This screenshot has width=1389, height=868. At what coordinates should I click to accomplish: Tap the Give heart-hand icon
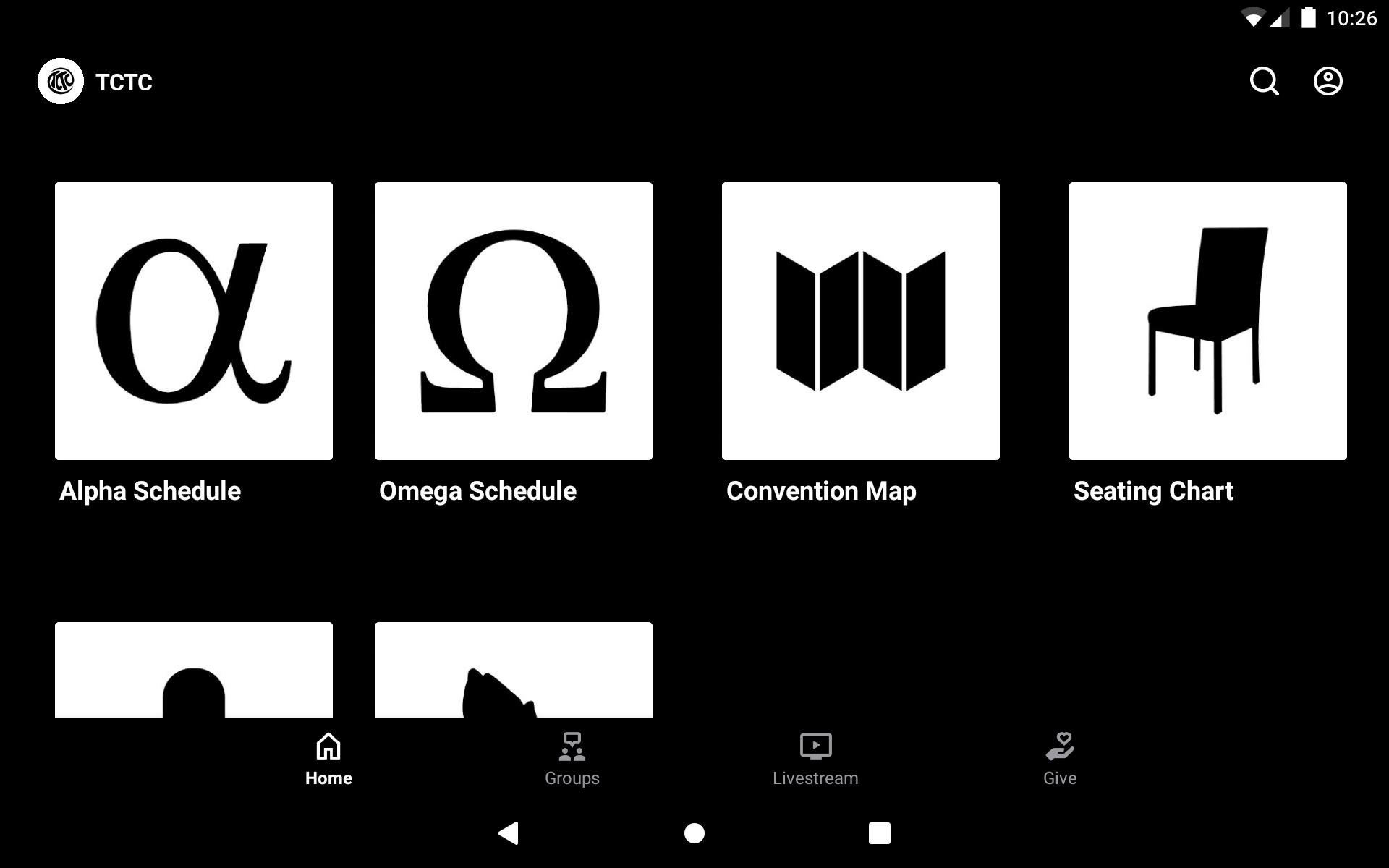point(1060,746)
